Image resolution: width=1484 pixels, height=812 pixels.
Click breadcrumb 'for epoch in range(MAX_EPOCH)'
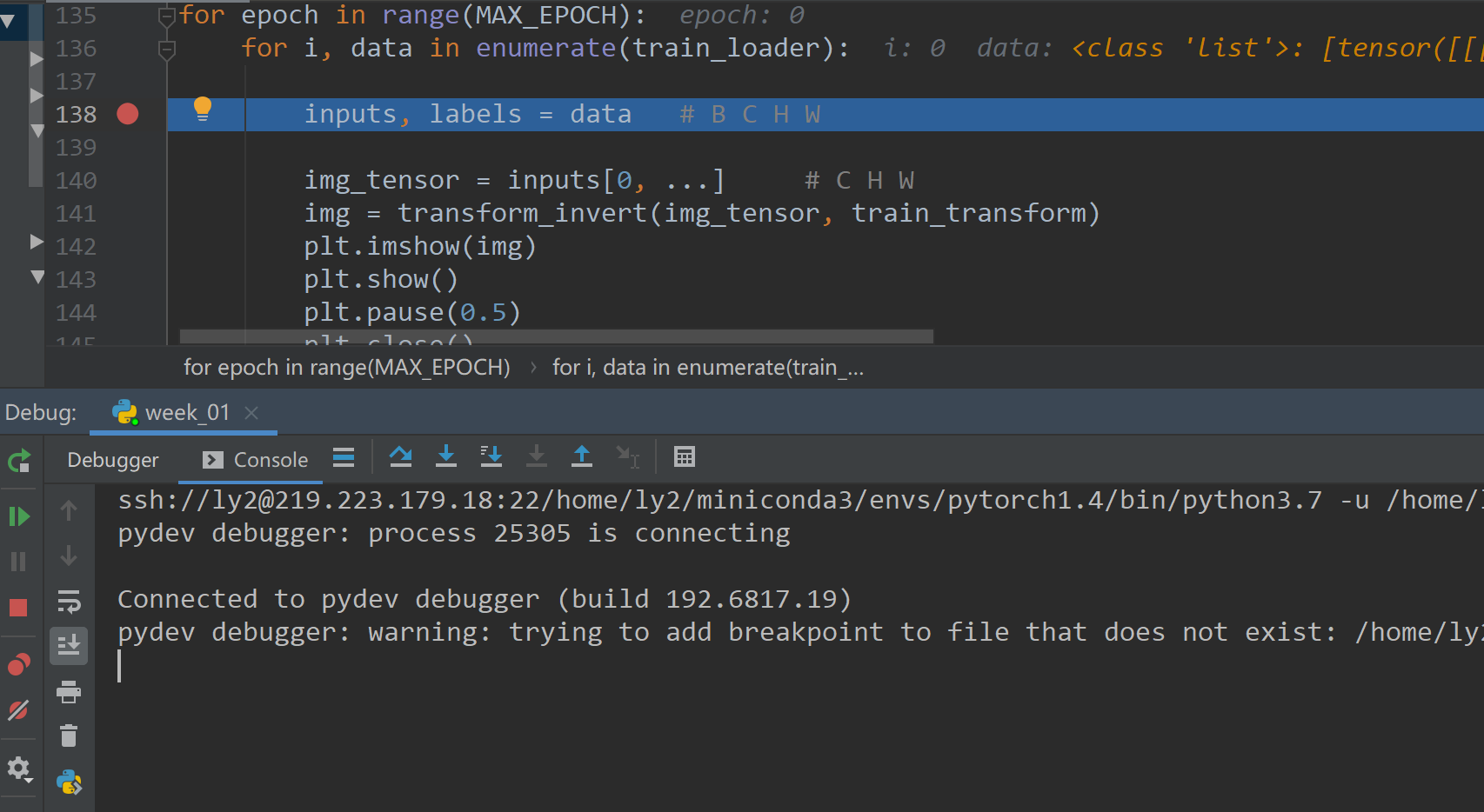point(347,368)
